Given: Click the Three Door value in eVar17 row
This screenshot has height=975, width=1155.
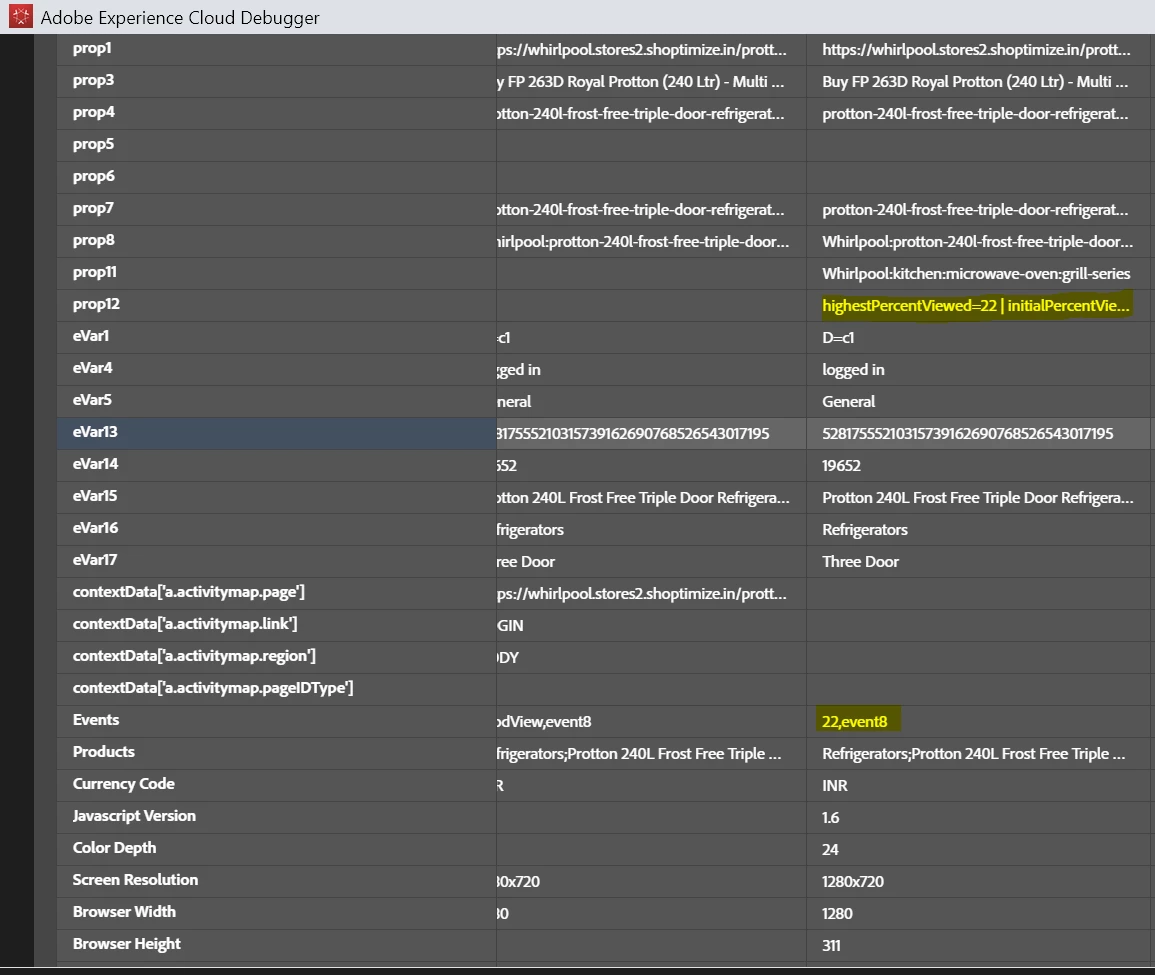Looking at the screenshot, I should coord(860,562).
